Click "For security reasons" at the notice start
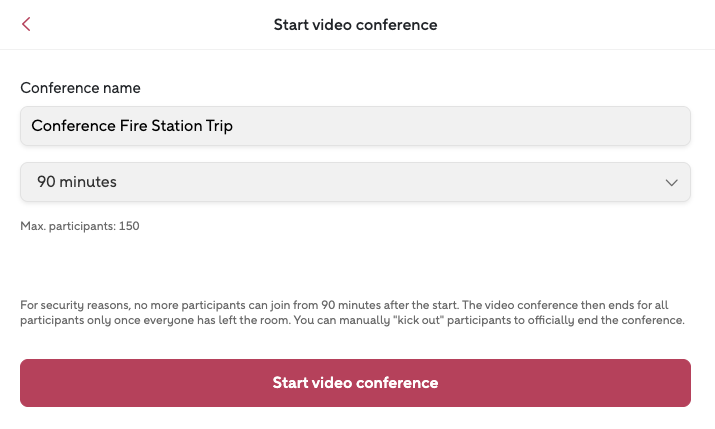The width and height of the screenshot is (715, 429). click(x=65, y=305)
